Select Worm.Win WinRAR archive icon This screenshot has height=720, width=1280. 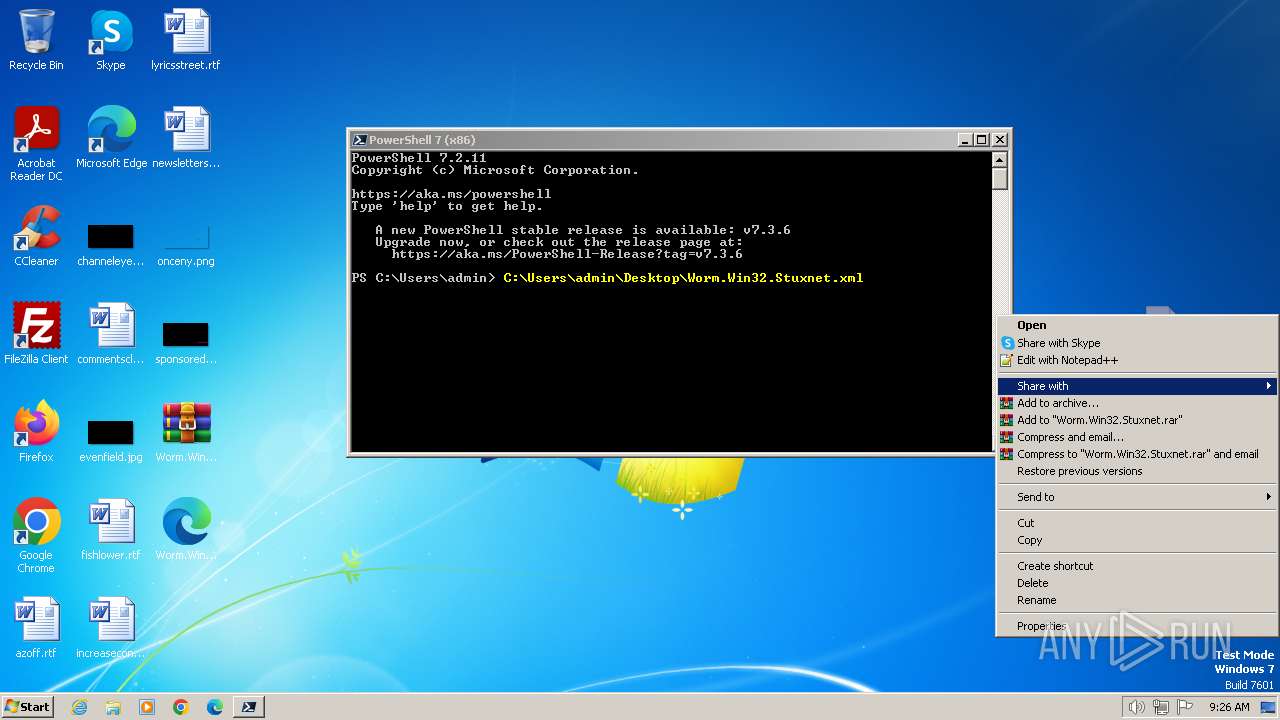click(186, 432)
